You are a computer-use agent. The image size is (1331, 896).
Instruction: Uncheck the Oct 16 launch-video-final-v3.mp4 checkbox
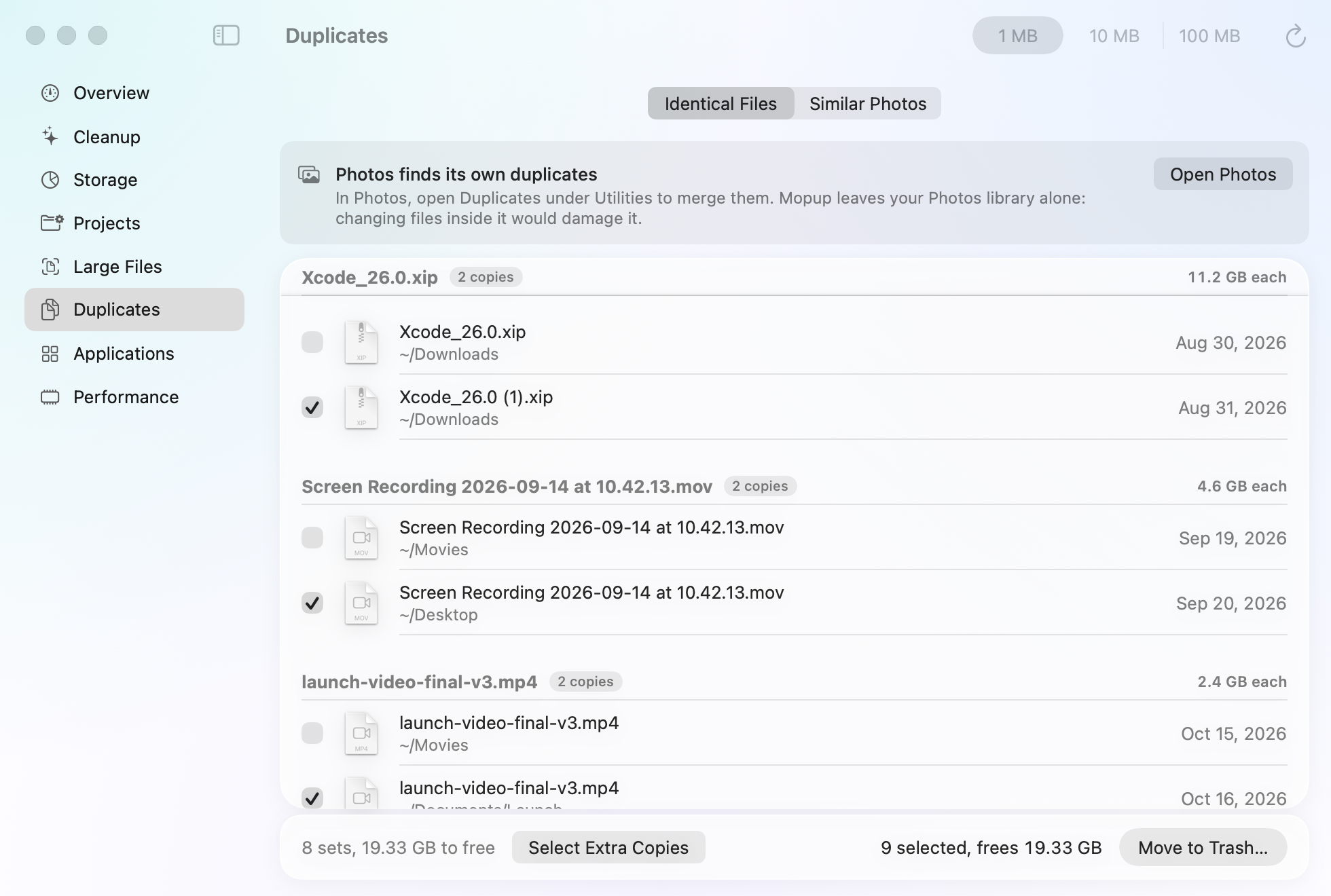(312, 798)
